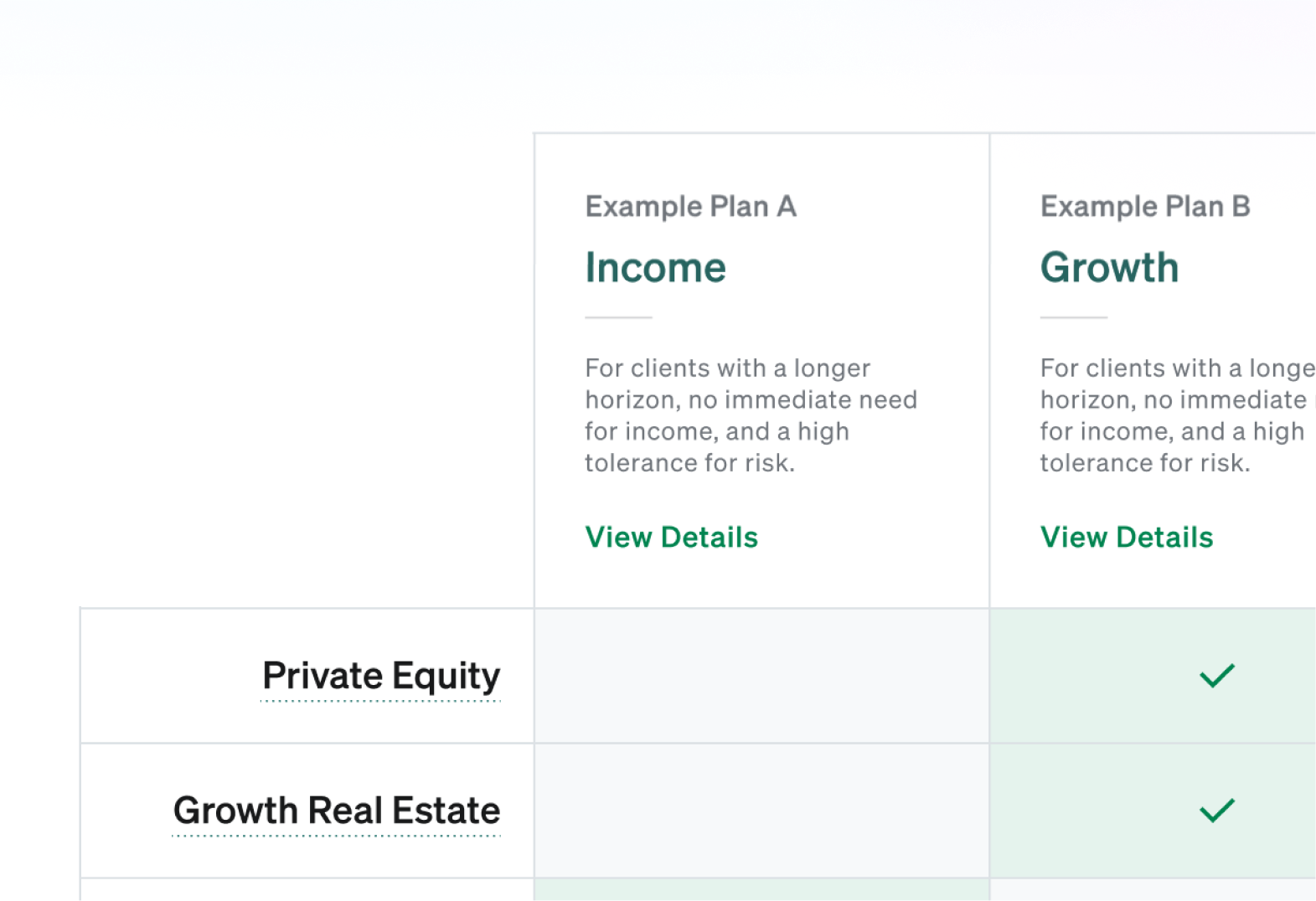
Task: Click blank header area above Private Equity
Action: 307,370
